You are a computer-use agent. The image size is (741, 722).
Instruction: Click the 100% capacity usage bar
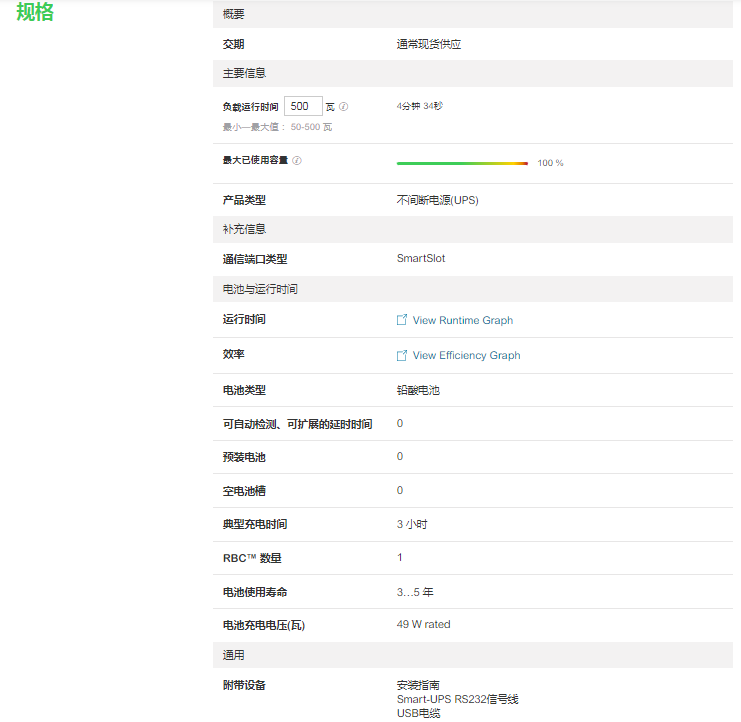(462, 163)
